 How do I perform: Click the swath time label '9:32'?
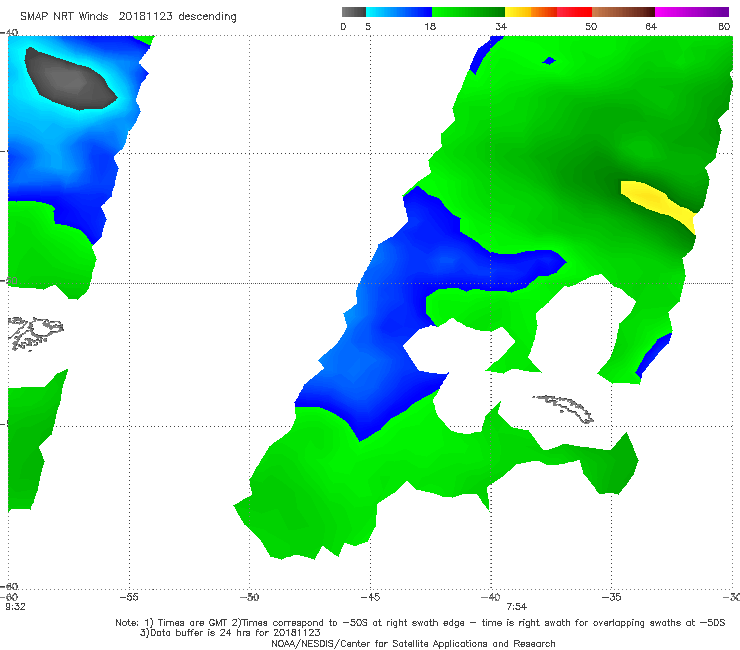[15, 606]
